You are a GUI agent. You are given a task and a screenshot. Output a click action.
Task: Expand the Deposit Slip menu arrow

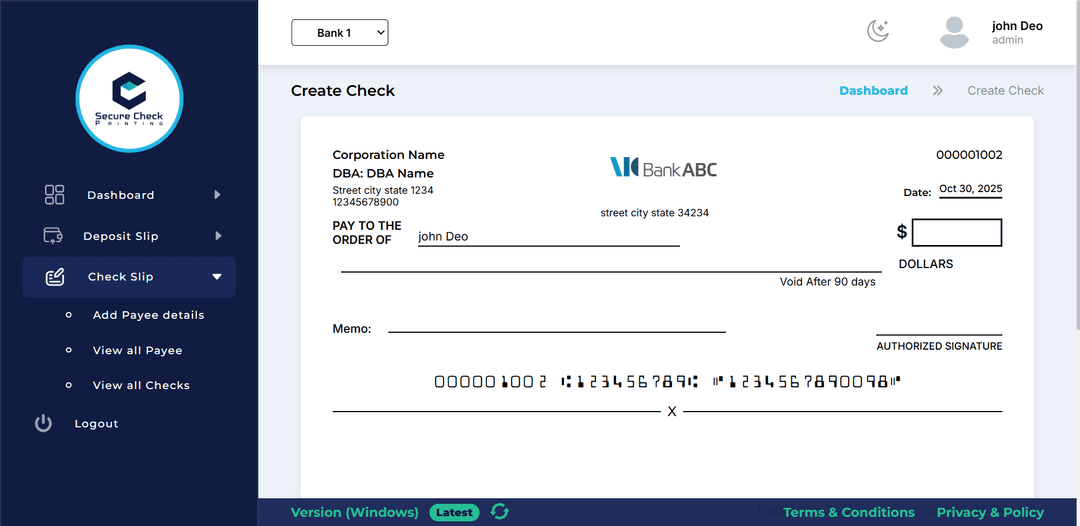pyautogui.click(x=218, y=236)
